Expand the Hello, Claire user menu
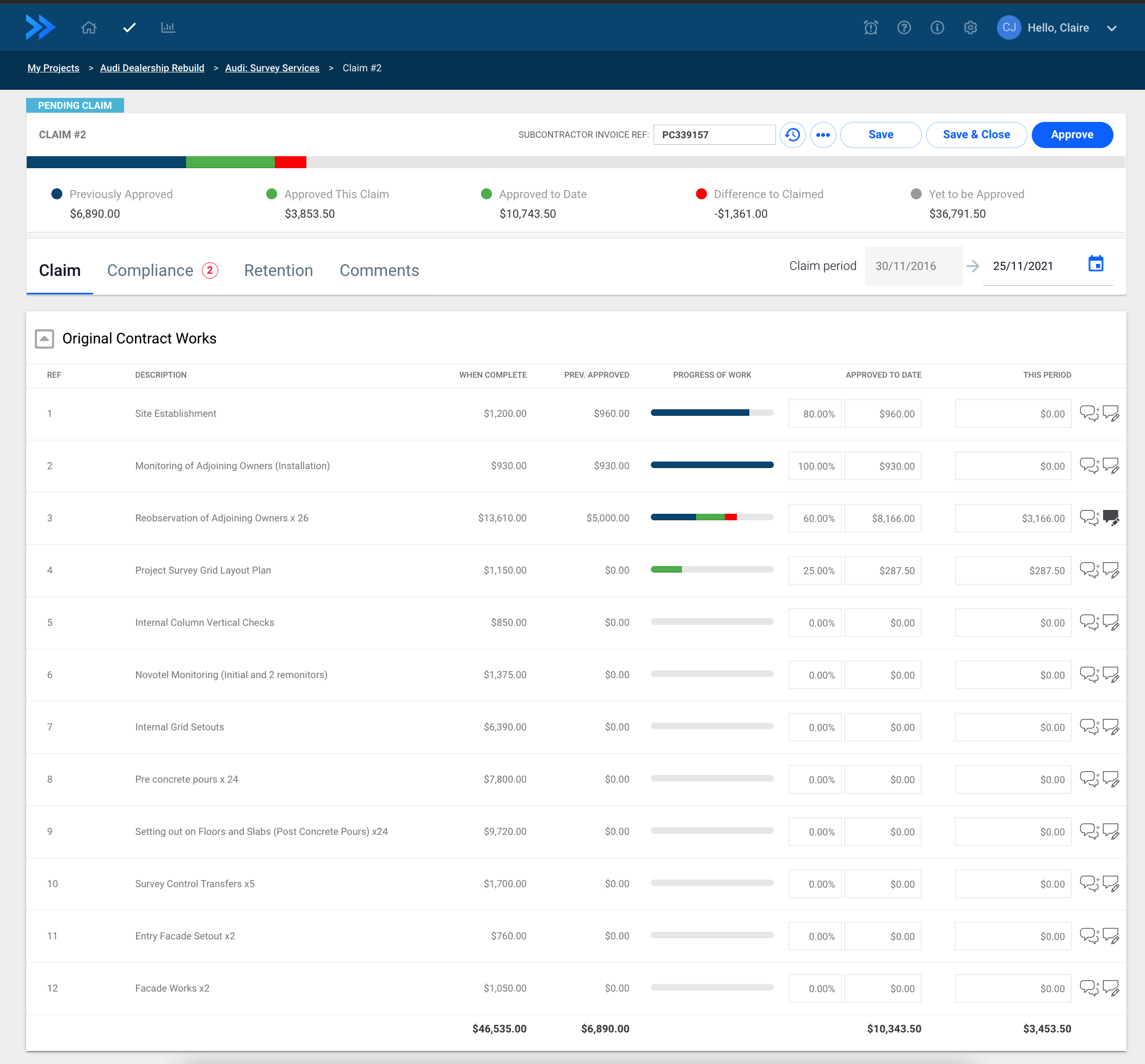 pos(1112,28)
